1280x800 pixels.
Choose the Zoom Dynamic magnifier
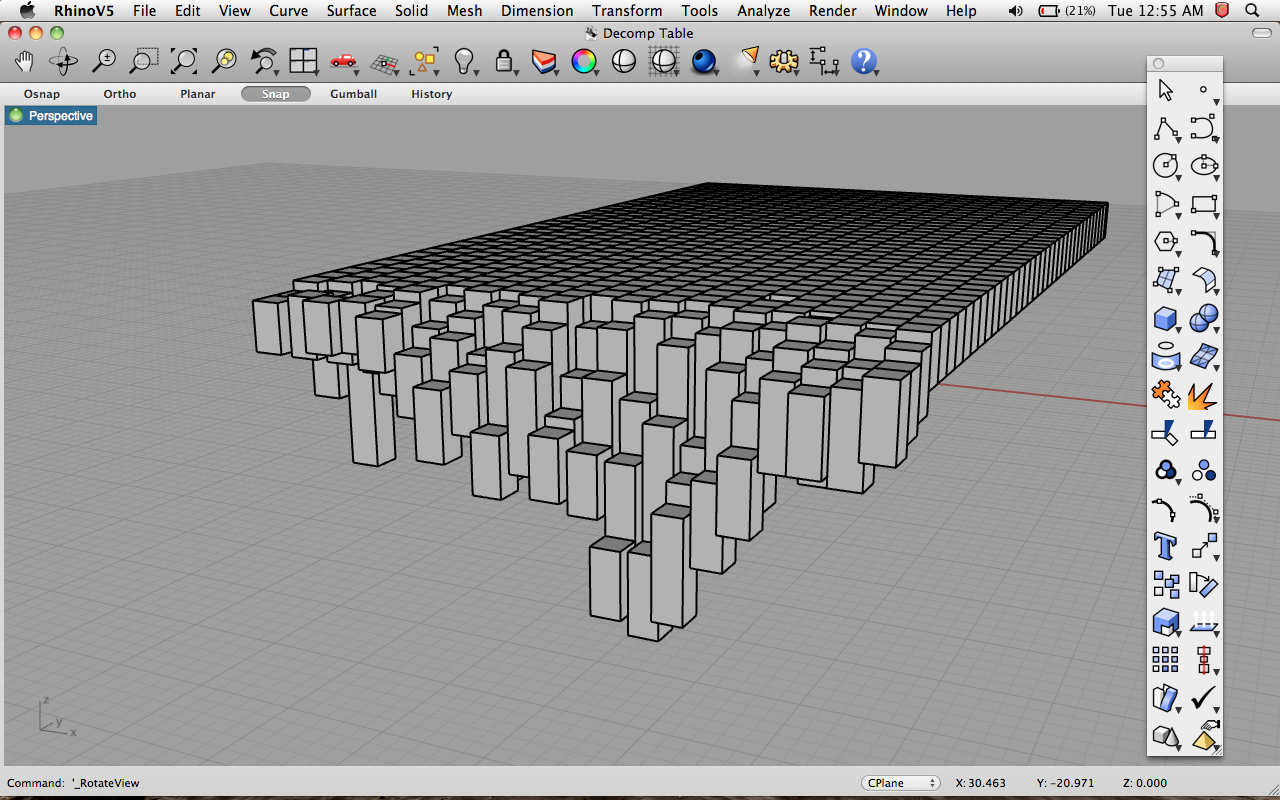click(104, 61)
